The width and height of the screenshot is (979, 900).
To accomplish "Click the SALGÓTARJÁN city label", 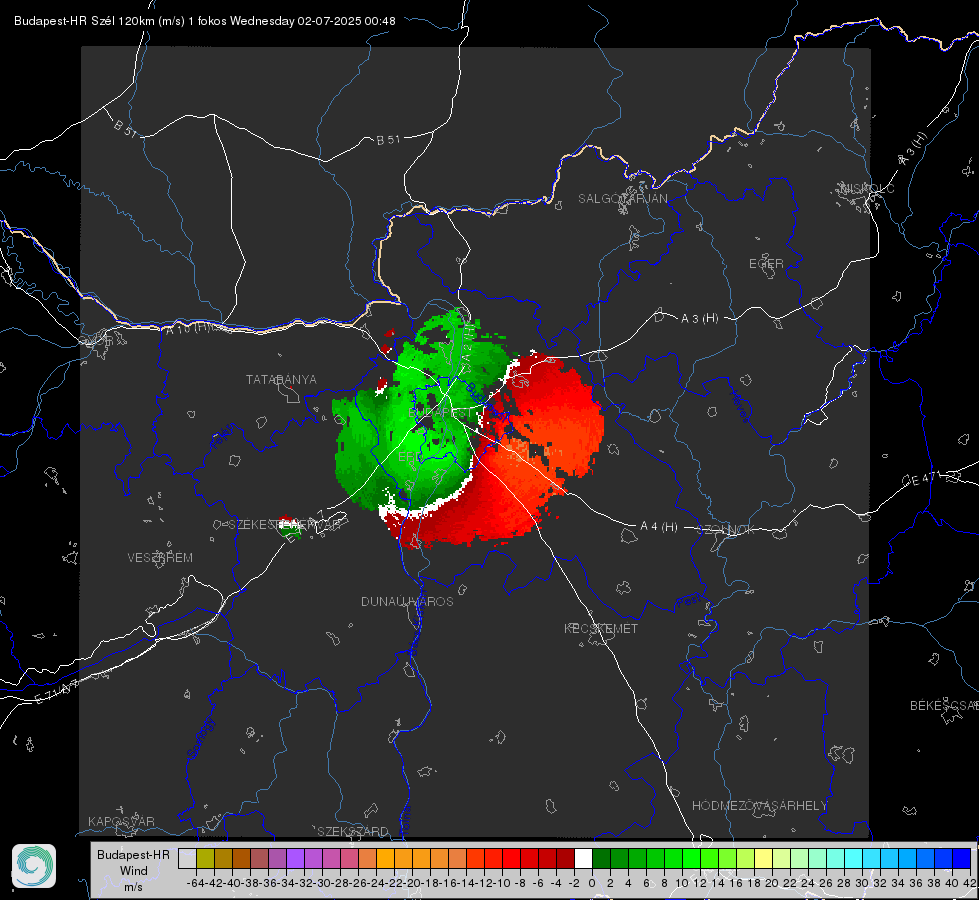I will point(622,199).
